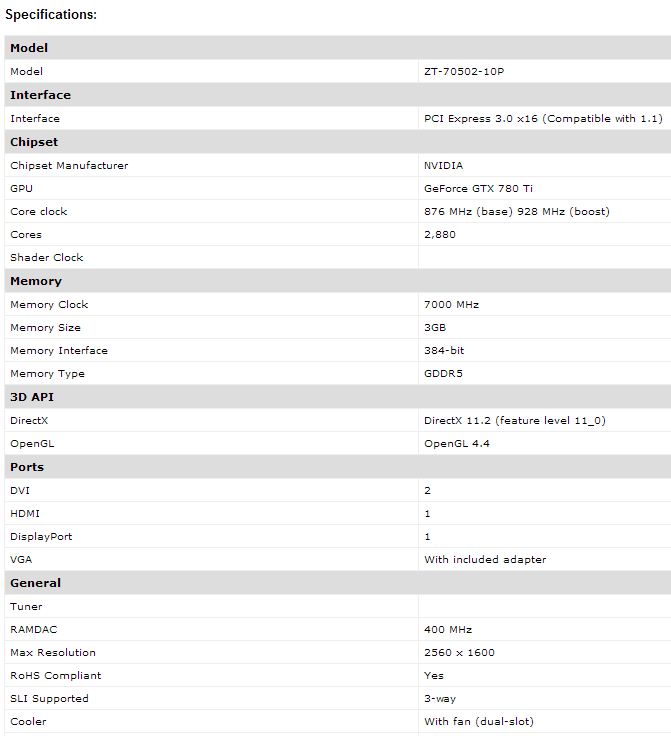The image size is (671, 736).
Task: Select the 'Yes' RoHS value
Action: pyautogui.click(x=434, y=675)
